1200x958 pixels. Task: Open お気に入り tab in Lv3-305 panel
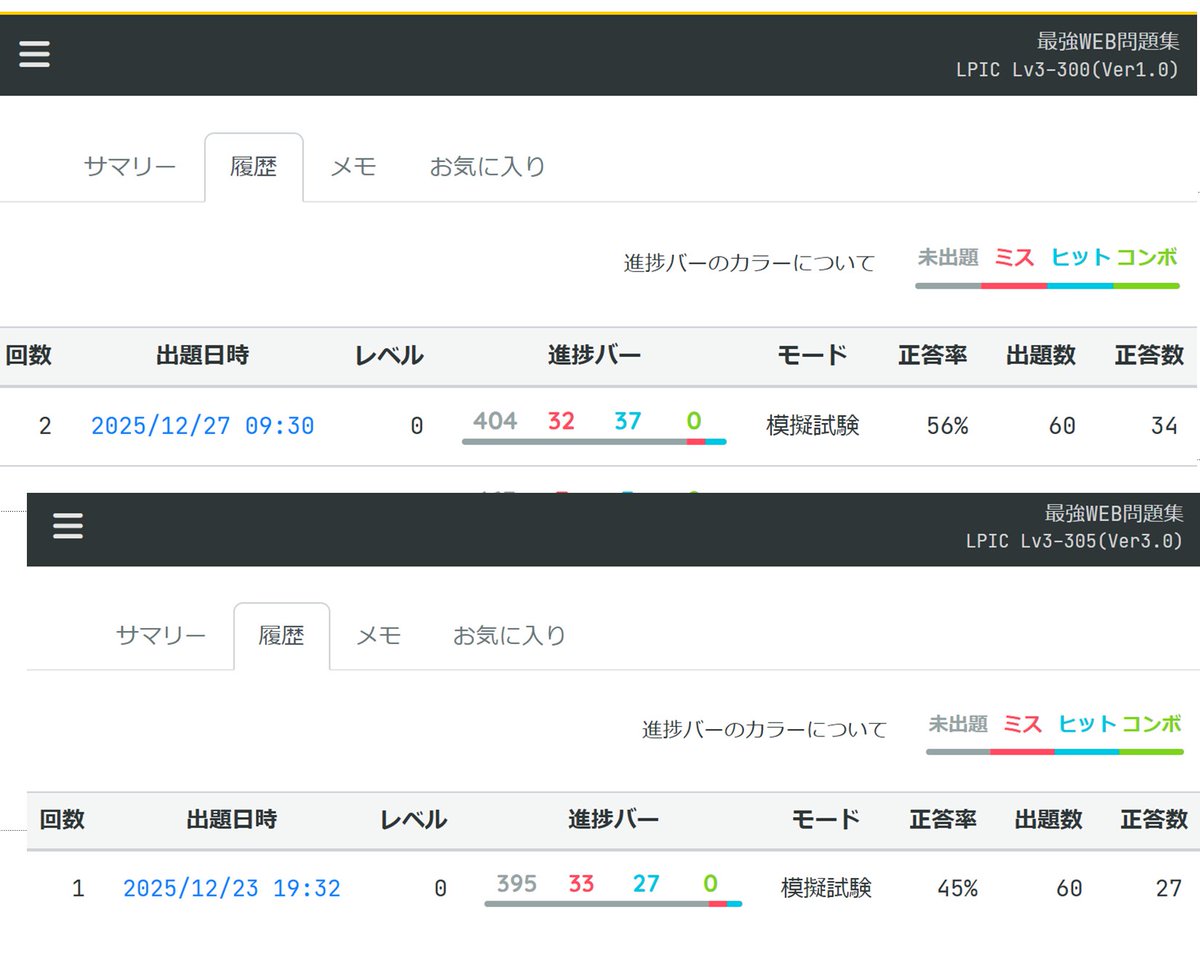(x=510, y=635)
